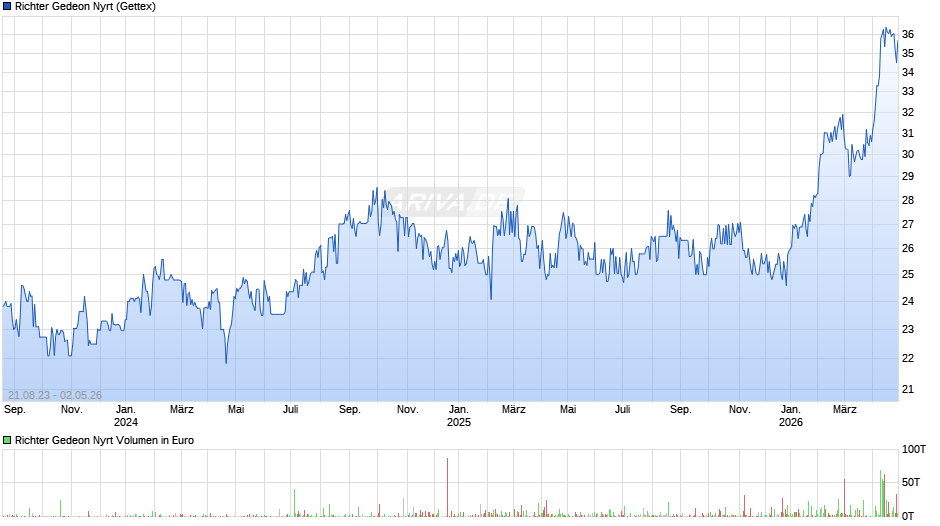Click the blue legend square for Richter Gedeon Nyrt

tap(7, 7)
